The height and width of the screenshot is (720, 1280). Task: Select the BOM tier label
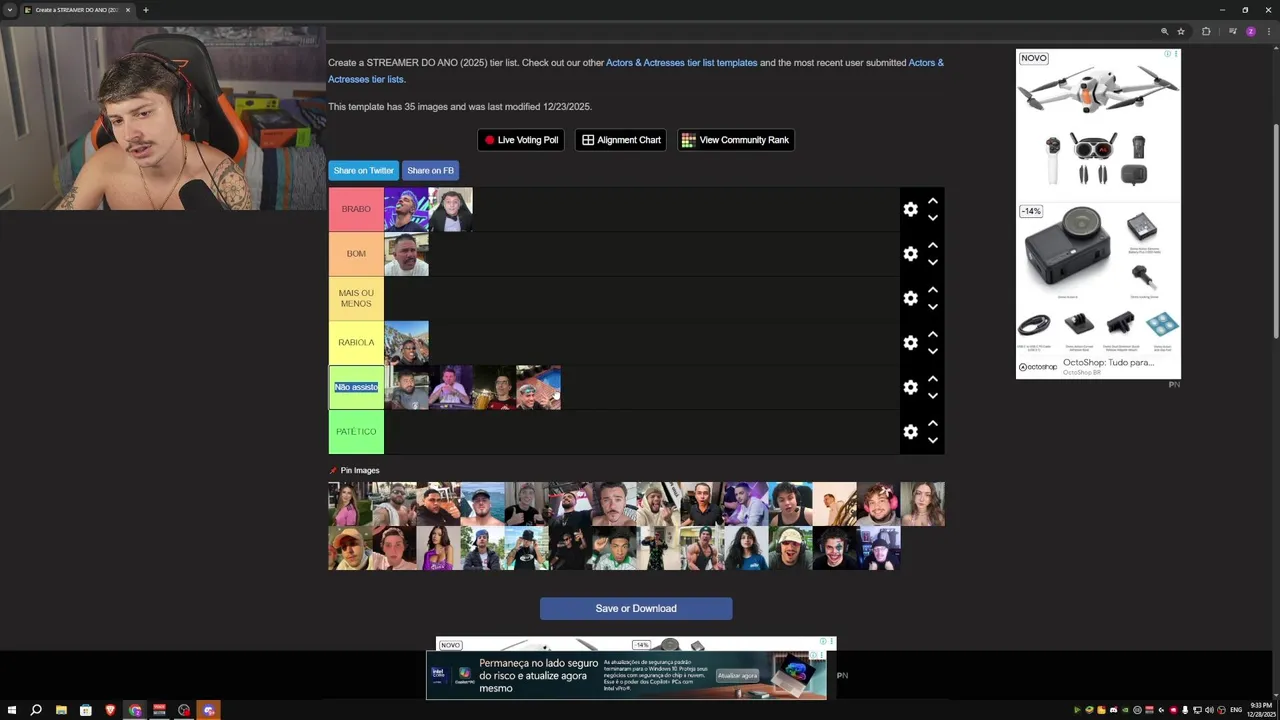point(356,254)
